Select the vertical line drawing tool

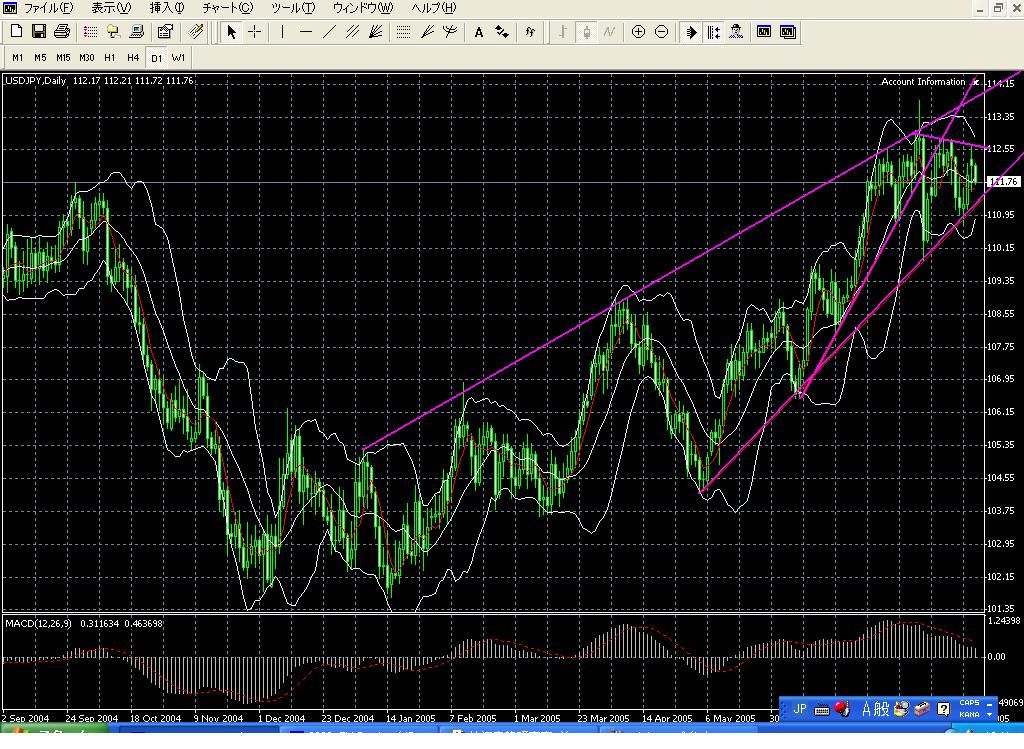coord(283,32)
